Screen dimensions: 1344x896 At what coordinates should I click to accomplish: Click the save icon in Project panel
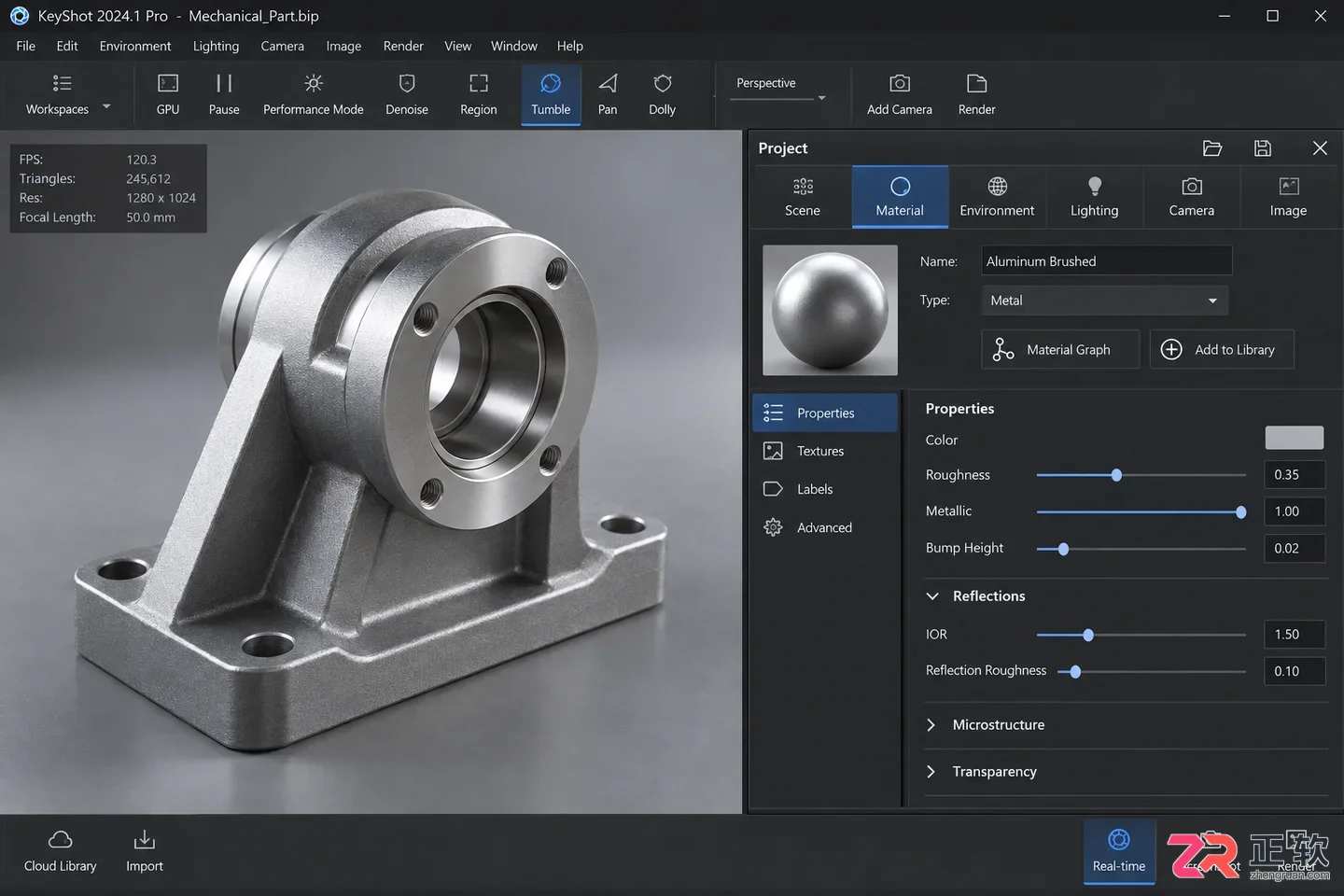pyautogui.click(x=1263, y=148)
